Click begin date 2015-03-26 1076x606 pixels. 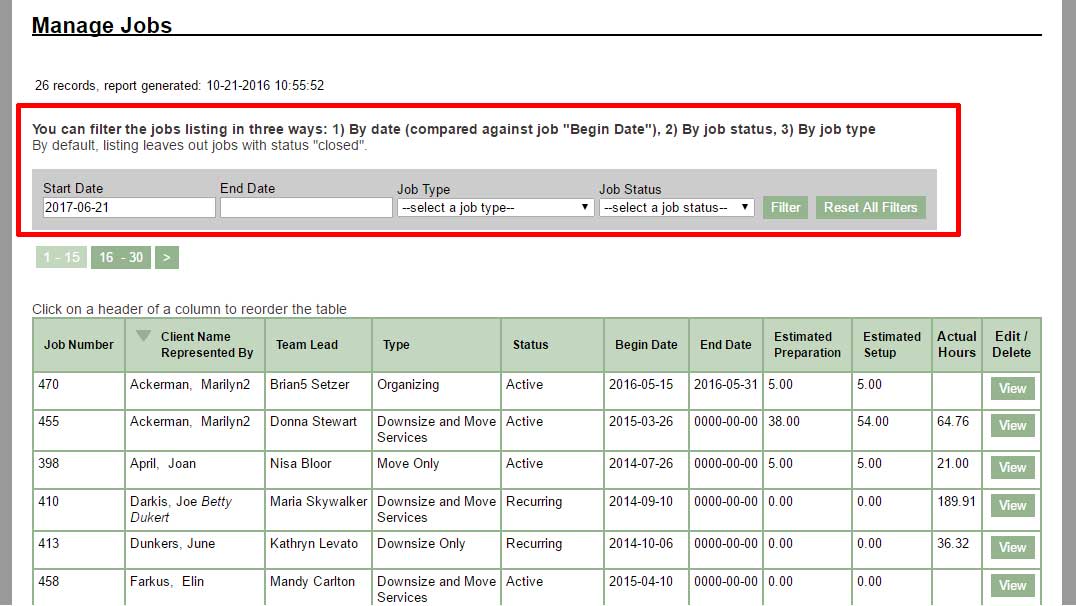click(x=641, y=421)
